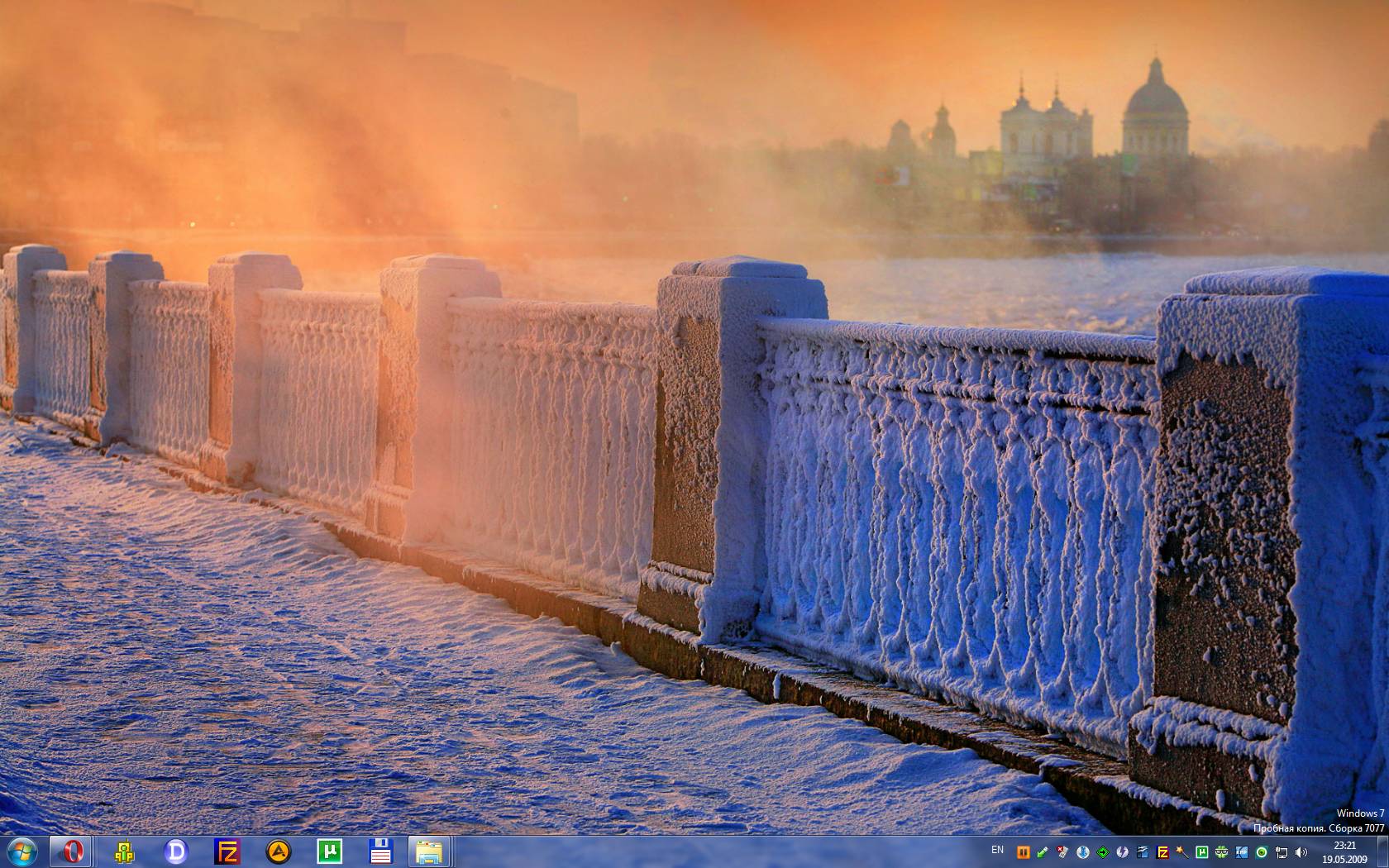Click the magic wand tray icon
1389x868 pixels.
pos(1181,851)
